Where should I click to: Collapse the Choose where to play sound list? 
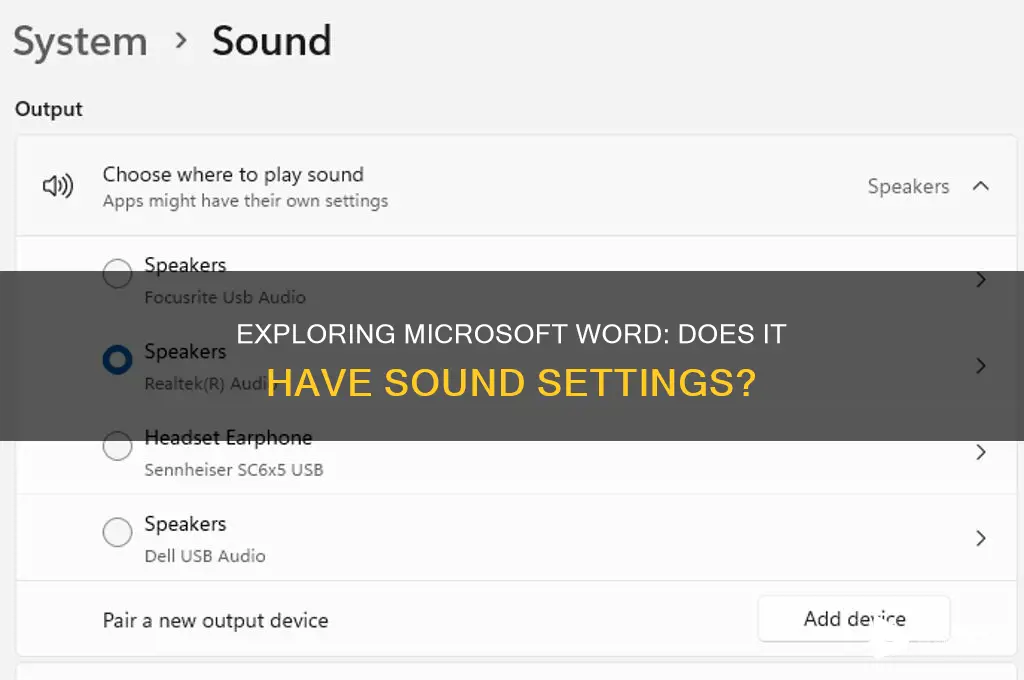pos(980,186)
